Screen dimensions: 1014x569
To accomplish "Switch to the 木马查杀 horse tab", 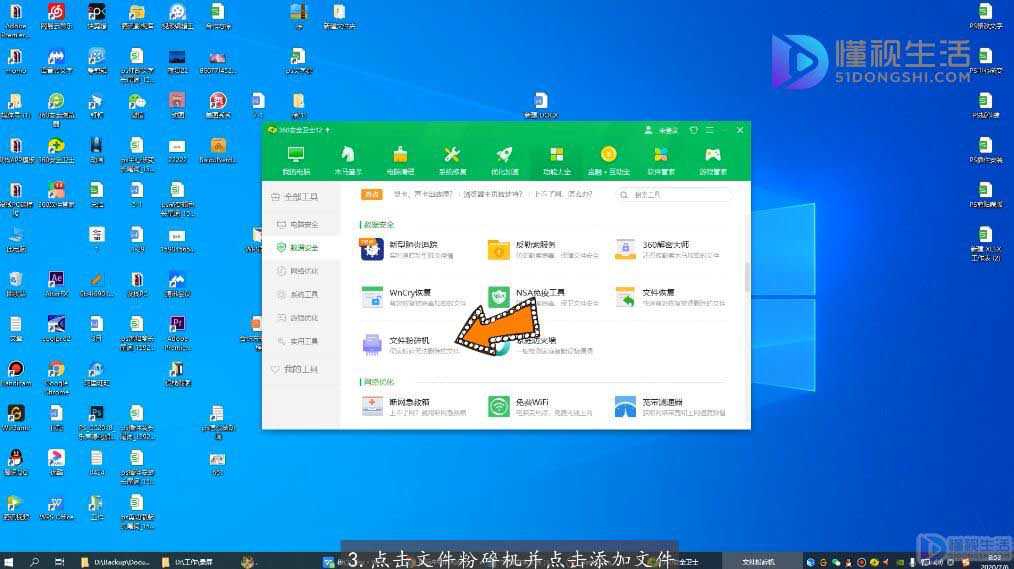I will coord(348,160).
